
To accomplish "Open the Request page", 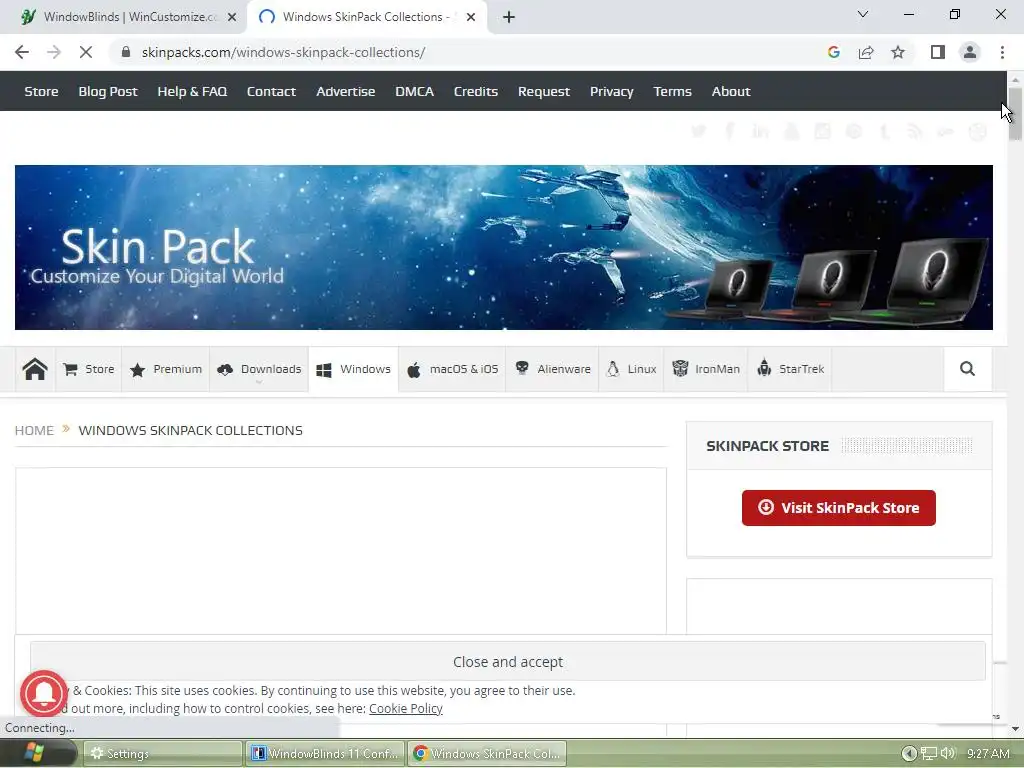I will (543, 91).
